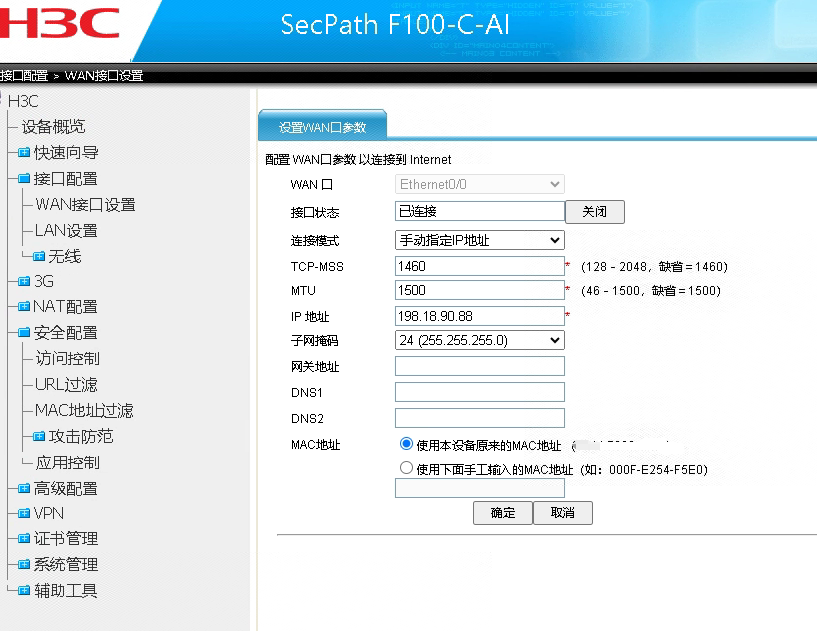This screenshot has height=631, width=817.
Task: Select 使用本设备原来的MAC地址 radio button
Action: click(x=406, y=444)
